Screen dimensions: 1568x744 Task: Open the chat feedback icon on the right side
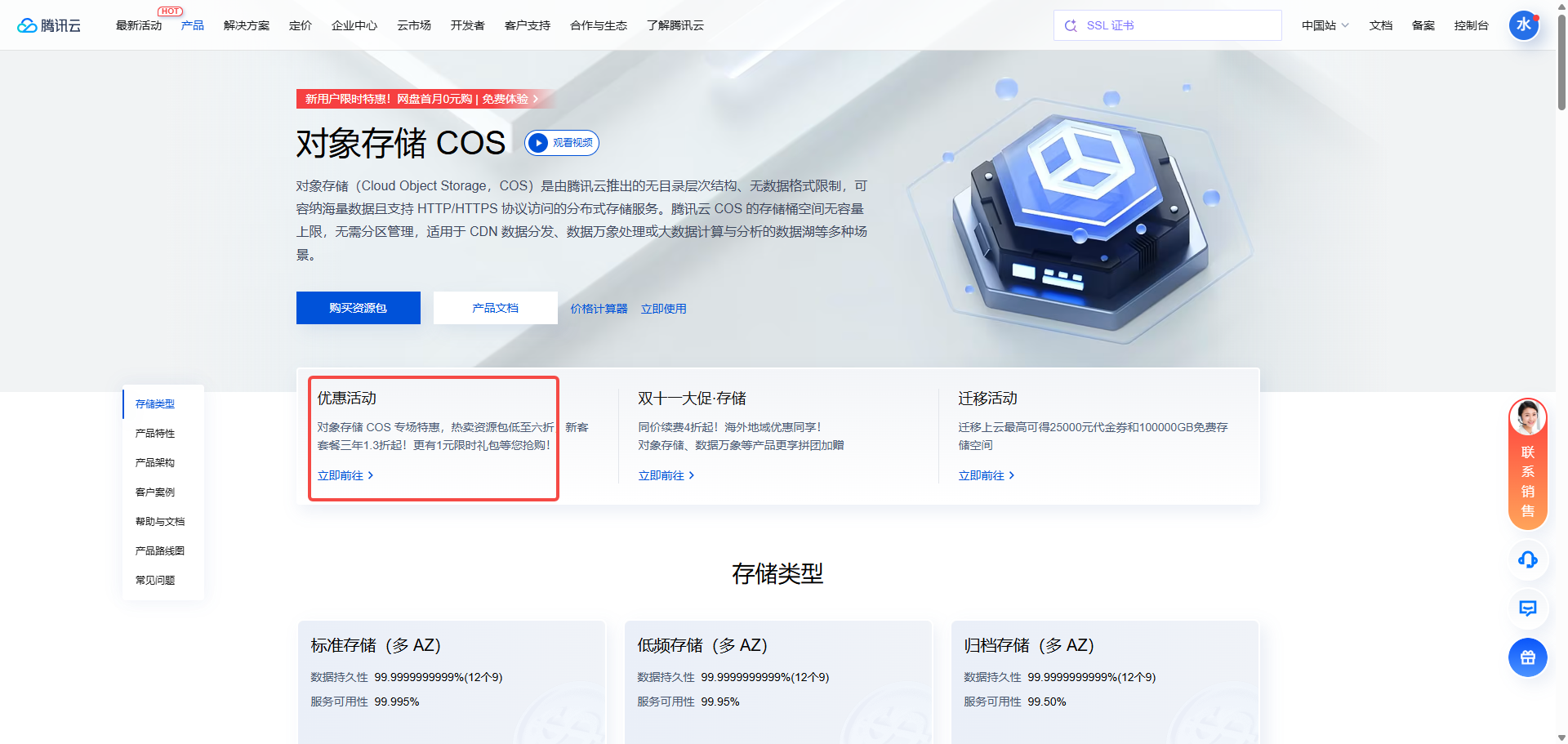[x=1528, y=609]
